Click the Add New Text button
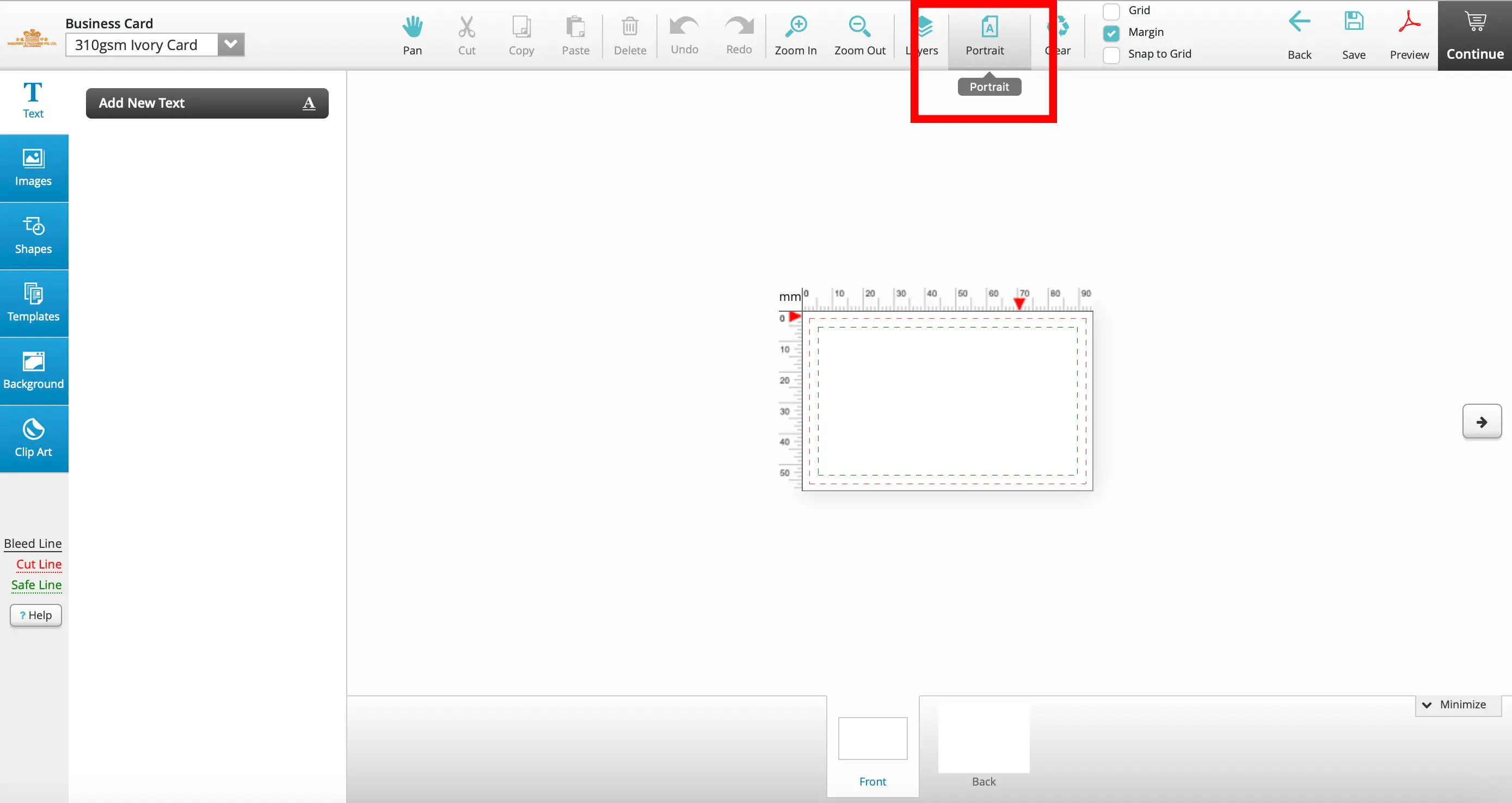The width and height of the screenshot is (1512, 803). coord(207,103)
